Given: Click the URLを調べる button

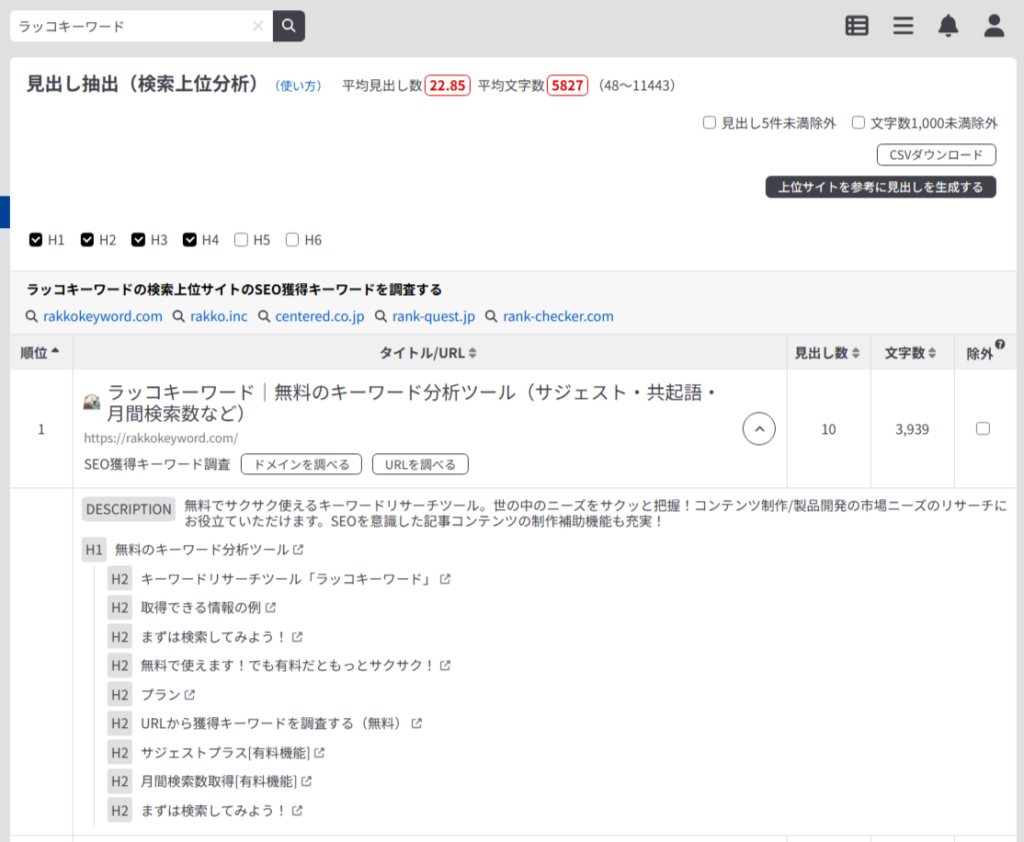Looking at the screenshot, I should pos(420,464).
